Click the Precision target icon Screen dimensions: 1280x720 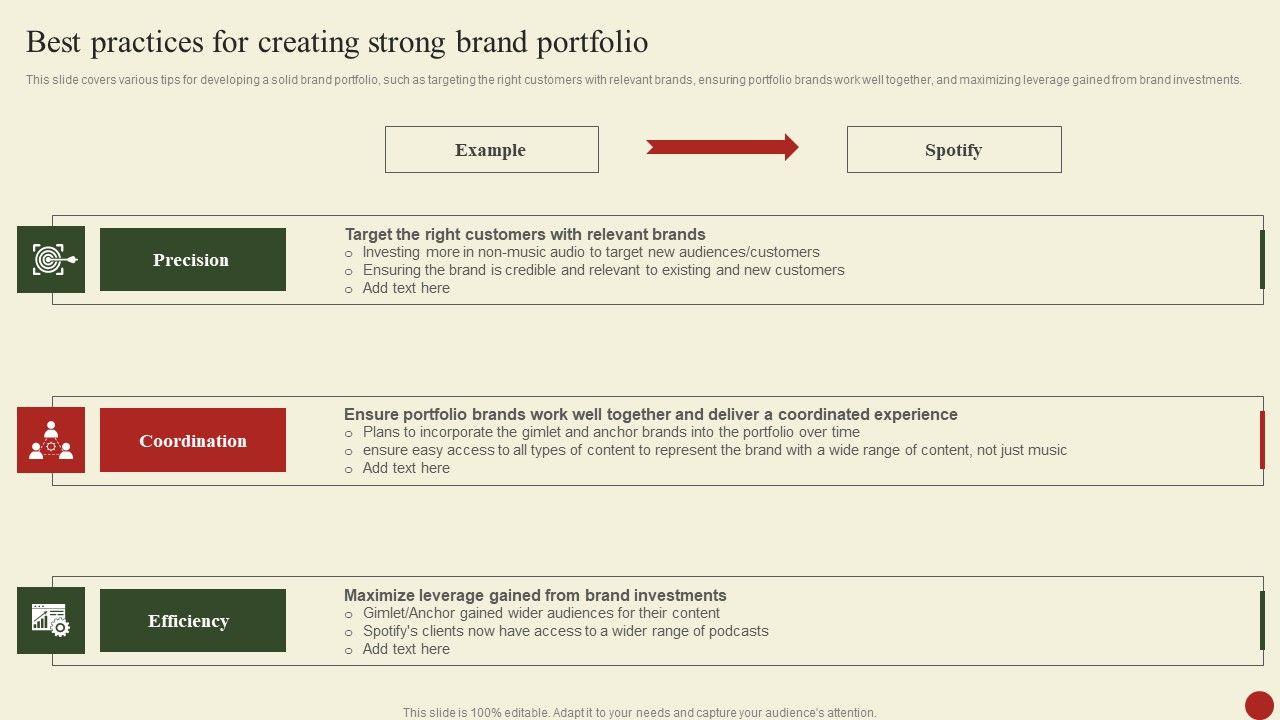click(51, 260)
